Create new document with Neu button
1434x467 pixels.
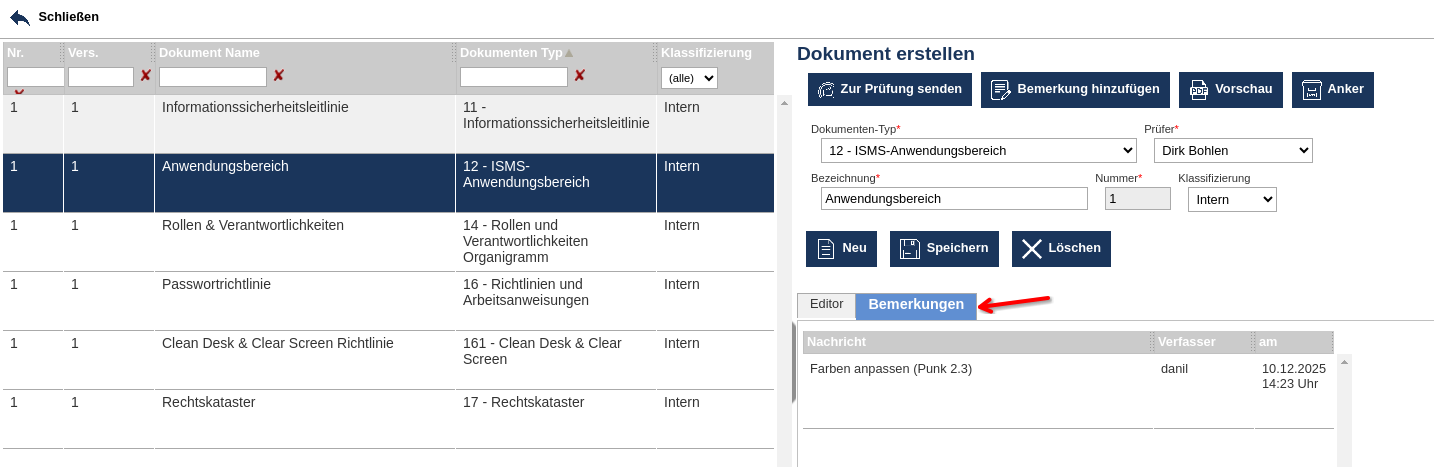[841, 249]
